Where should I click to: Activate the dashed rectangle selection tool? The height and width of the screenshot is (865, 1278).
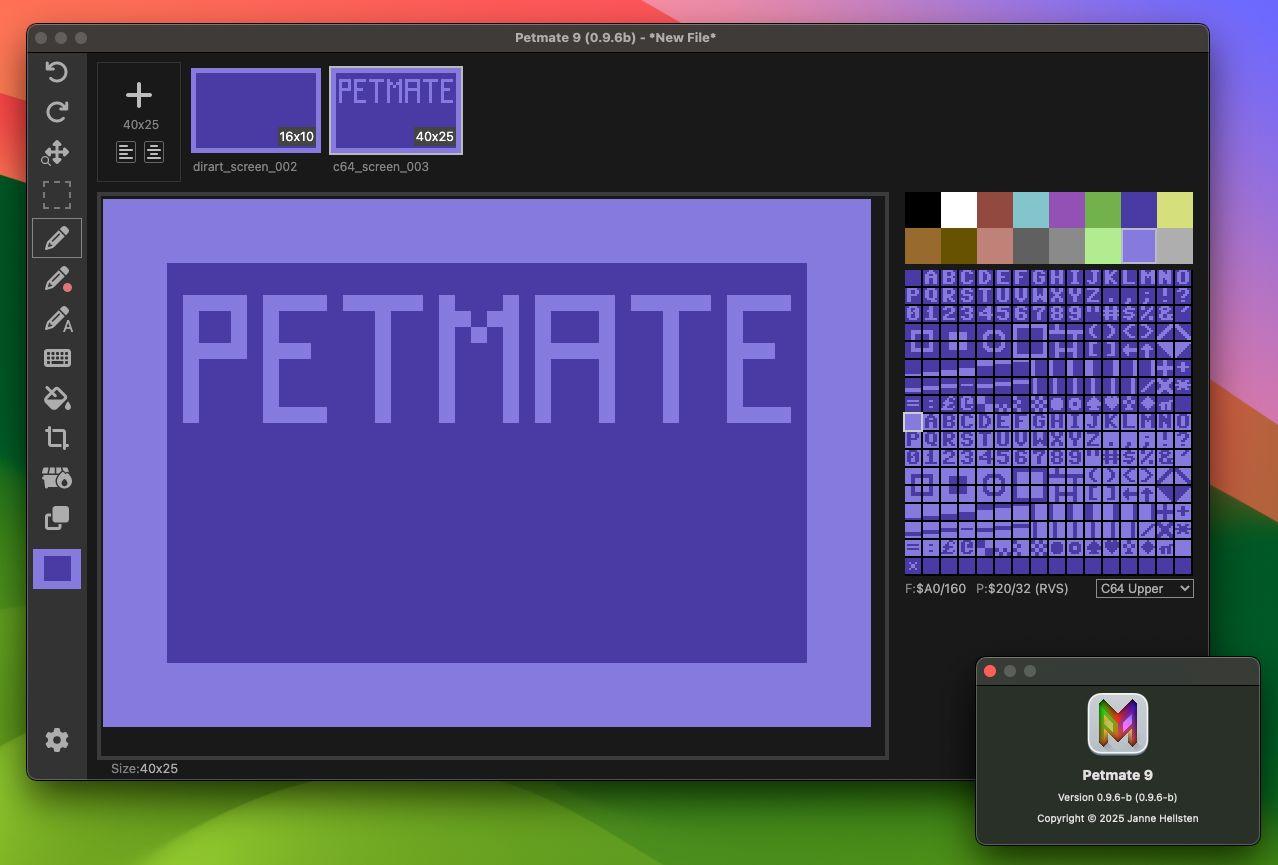coord(57,194)
